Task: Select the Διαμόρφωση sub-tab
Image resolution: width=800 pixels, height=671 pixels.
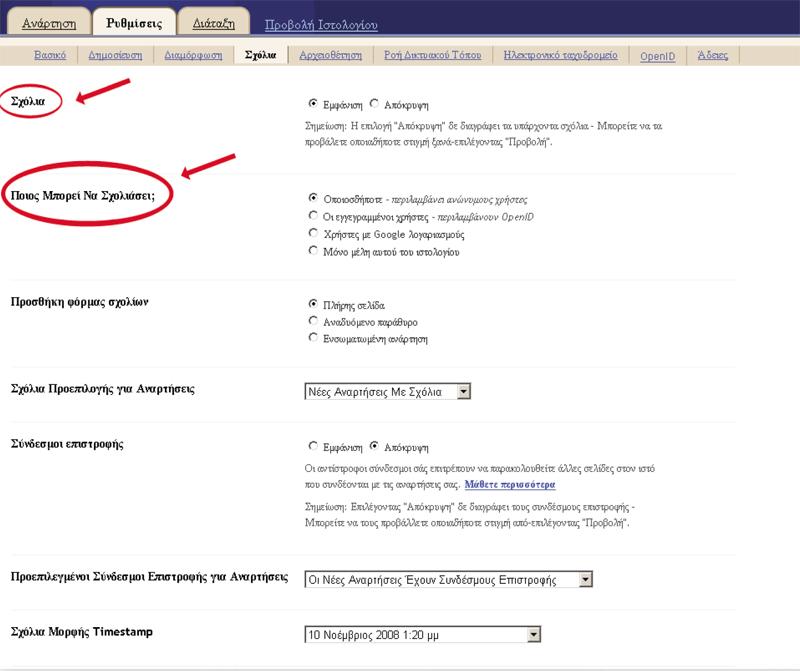Action: click(x=195, y=55)
